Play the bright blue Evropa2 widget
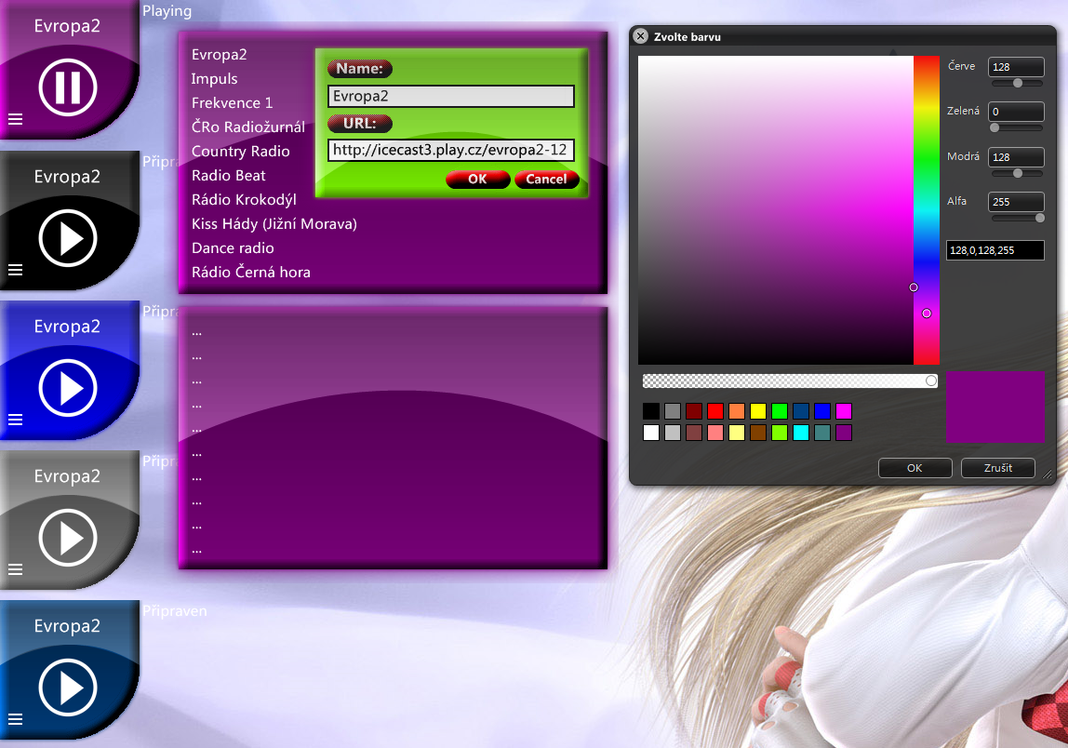 coord(68,388)
